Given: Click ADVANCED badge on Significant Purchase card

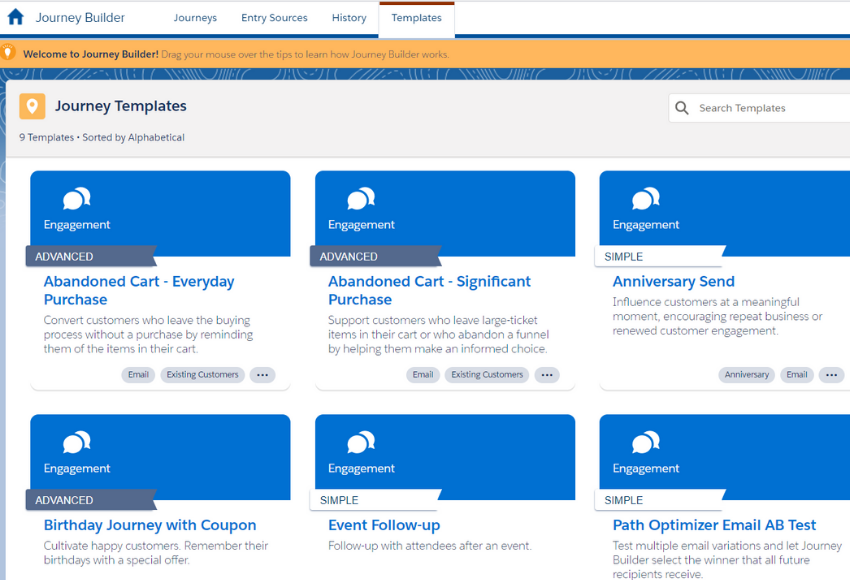Looking at the screenshot, I should click(x=375, y=256).
